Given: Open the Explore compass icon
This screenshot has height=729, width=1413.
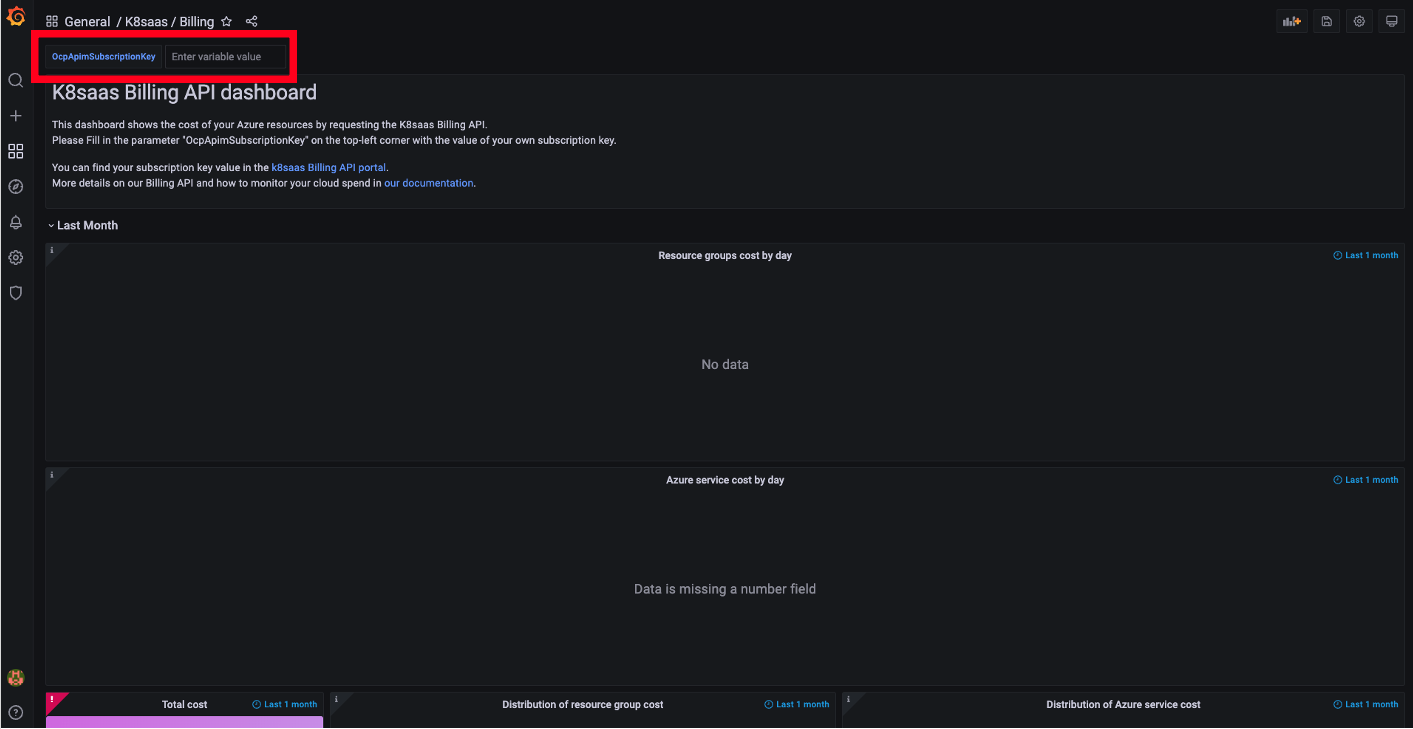Looking at the screenshot, I should pyautogui.click(x=16, y=187).
